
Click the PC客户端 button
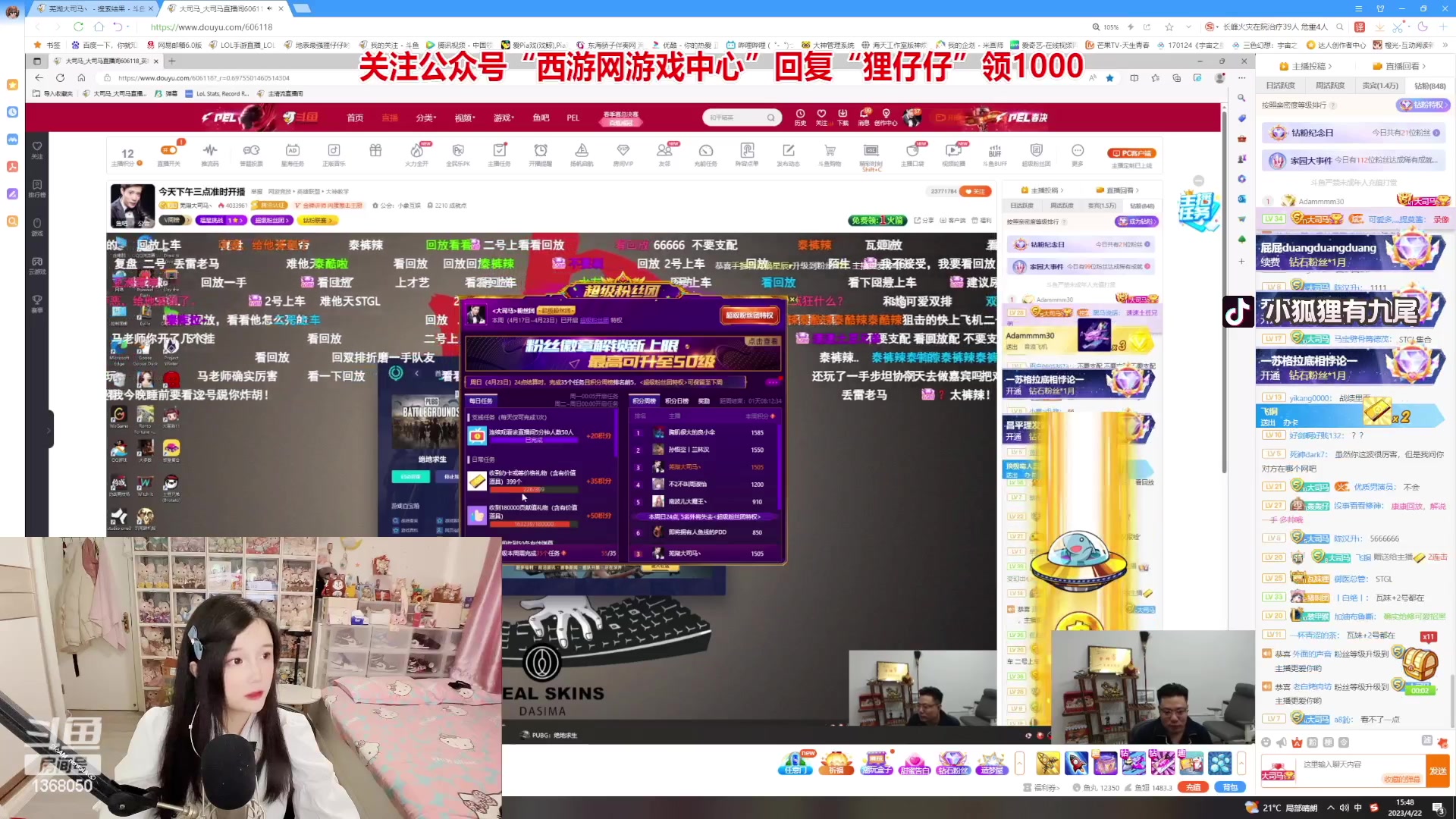coord(1131,153)
